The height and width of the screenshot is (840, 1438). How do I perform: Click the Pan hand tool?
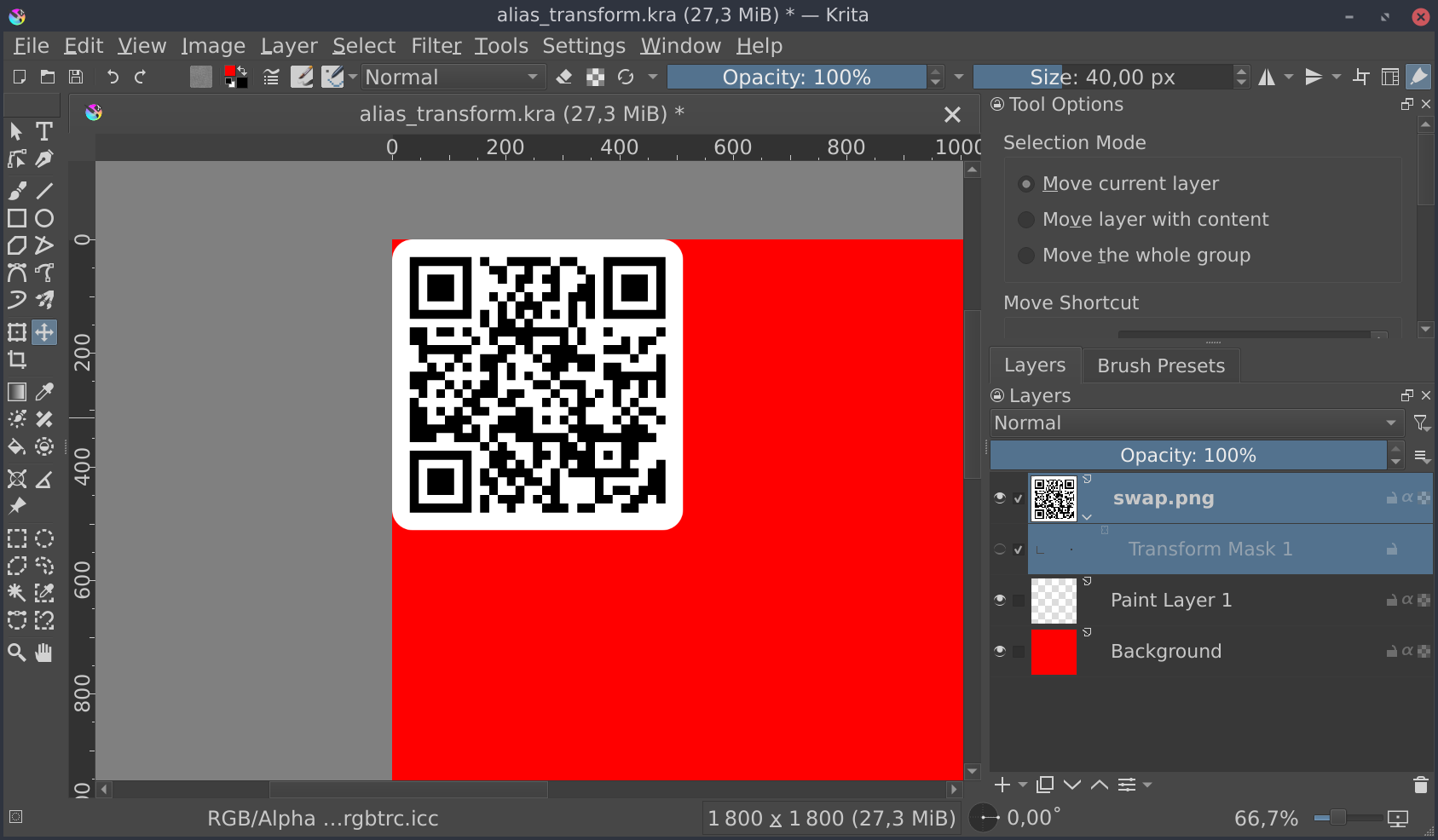44,653
